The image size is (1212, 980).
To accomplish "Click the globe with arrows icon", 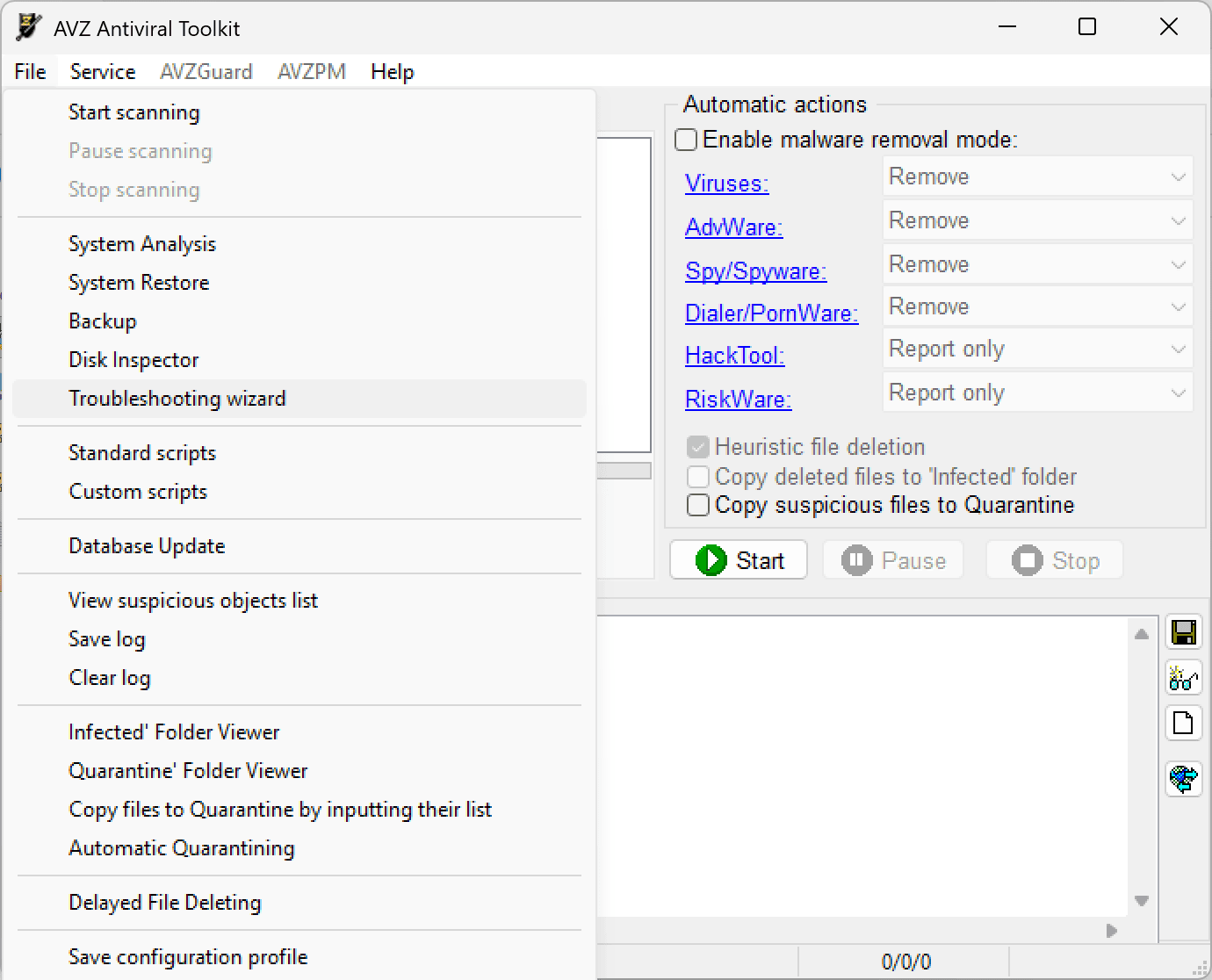I will point(1183,778).
